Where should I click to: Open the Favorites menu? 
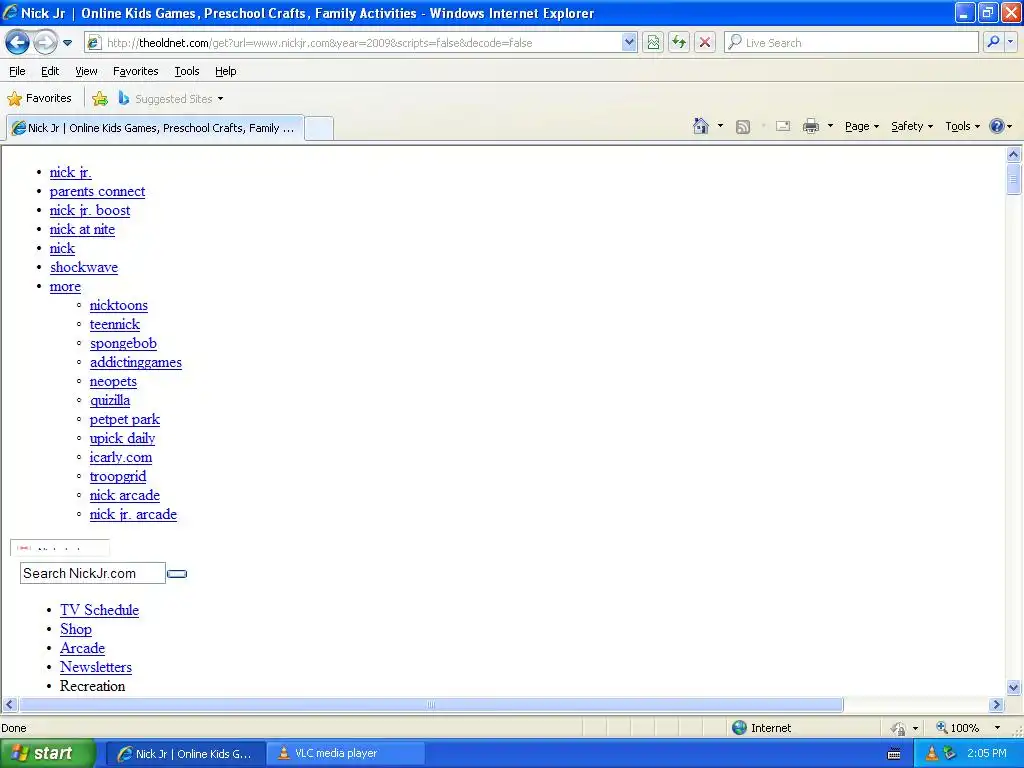tap(135, 71)
